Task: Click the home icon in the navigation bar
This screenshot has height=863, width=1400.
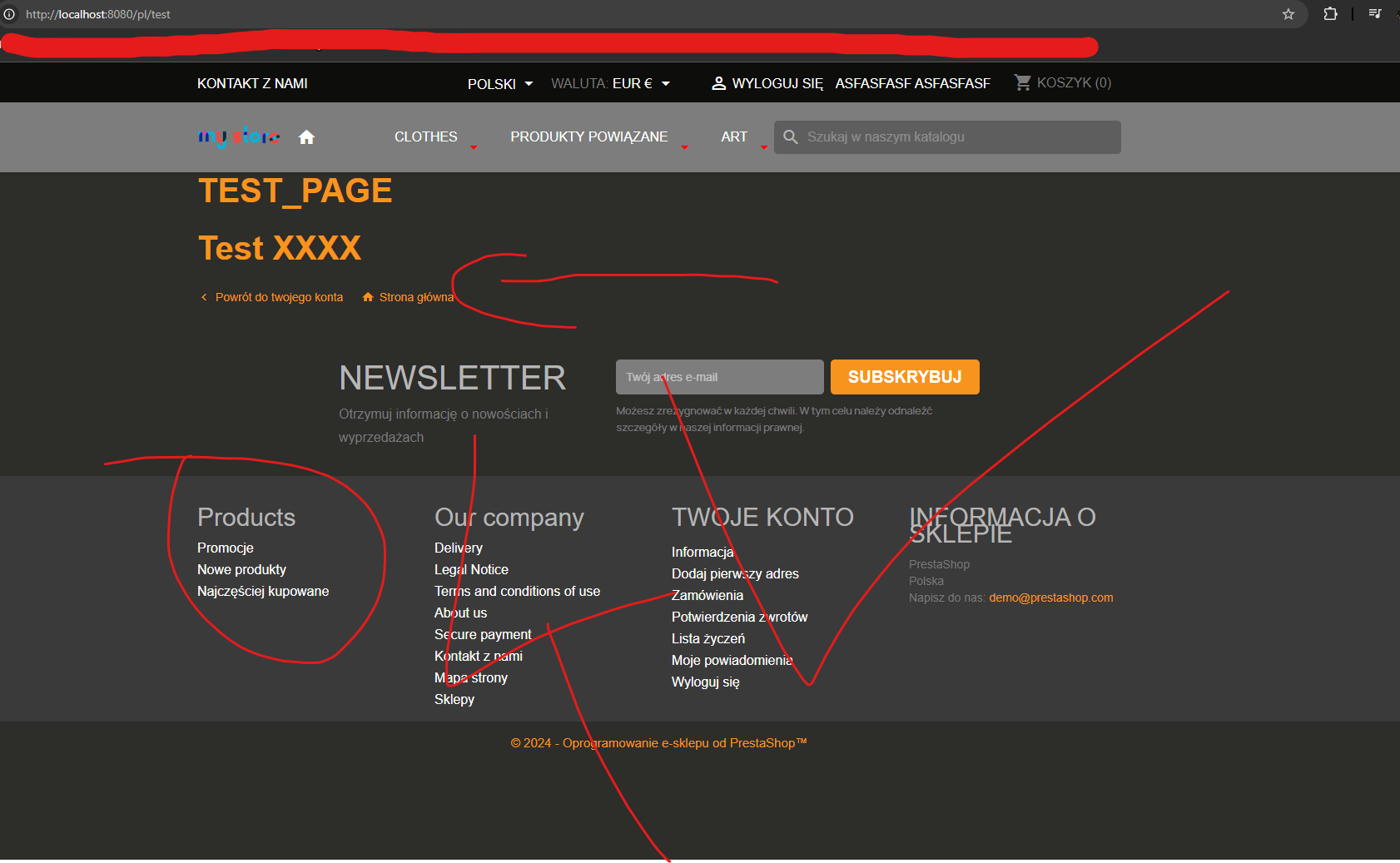Action: (306, 137)
